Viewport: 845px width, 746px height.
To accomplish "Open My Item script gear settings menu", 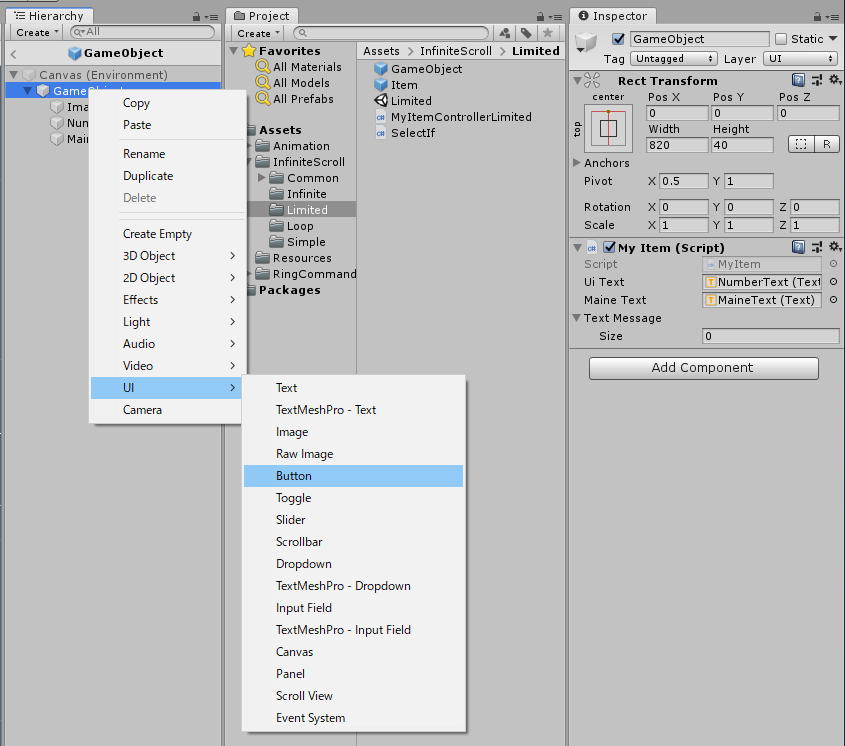I will coord(835,247).
